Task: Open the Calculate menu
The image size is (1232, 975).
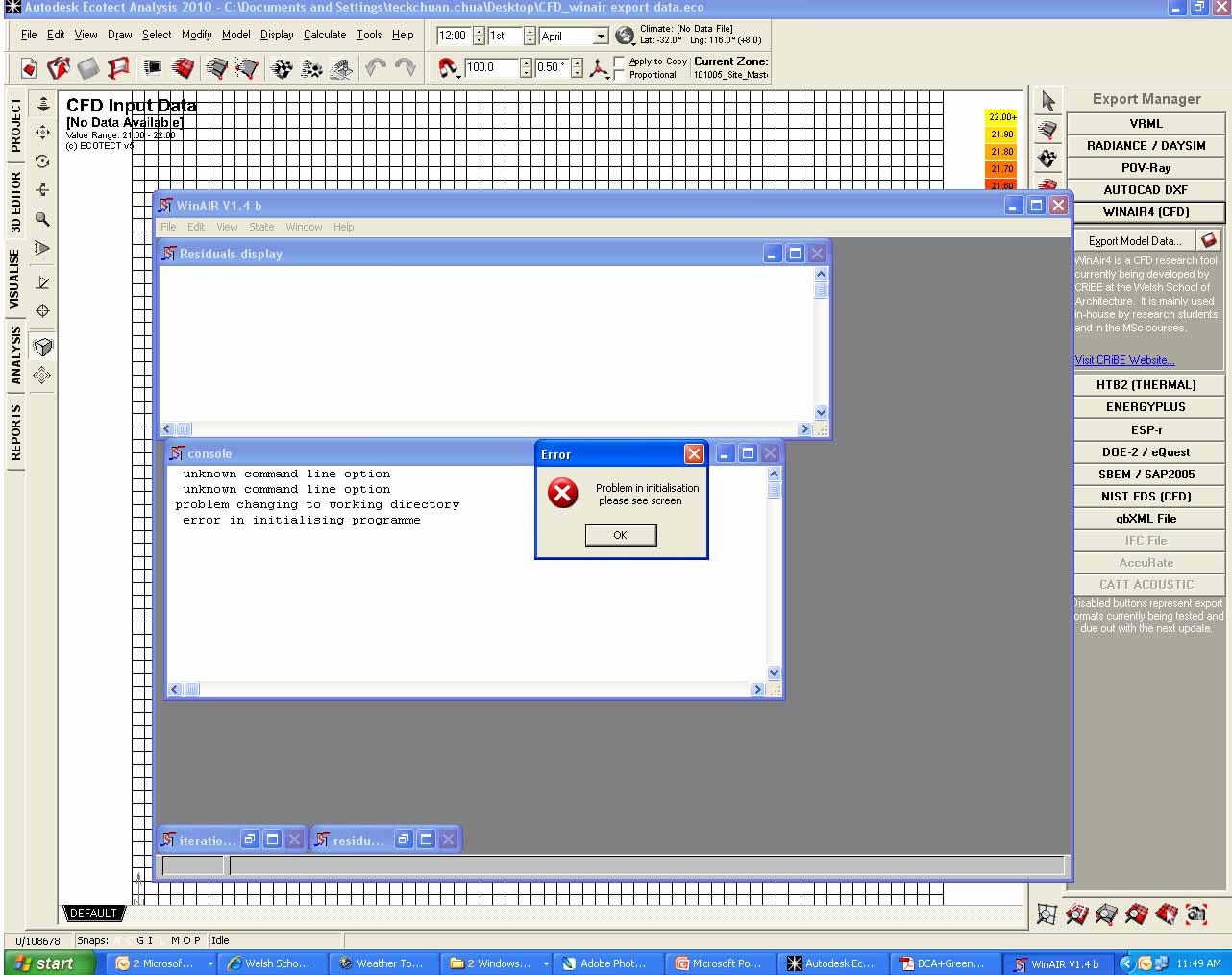Action: tap(325, 35)
